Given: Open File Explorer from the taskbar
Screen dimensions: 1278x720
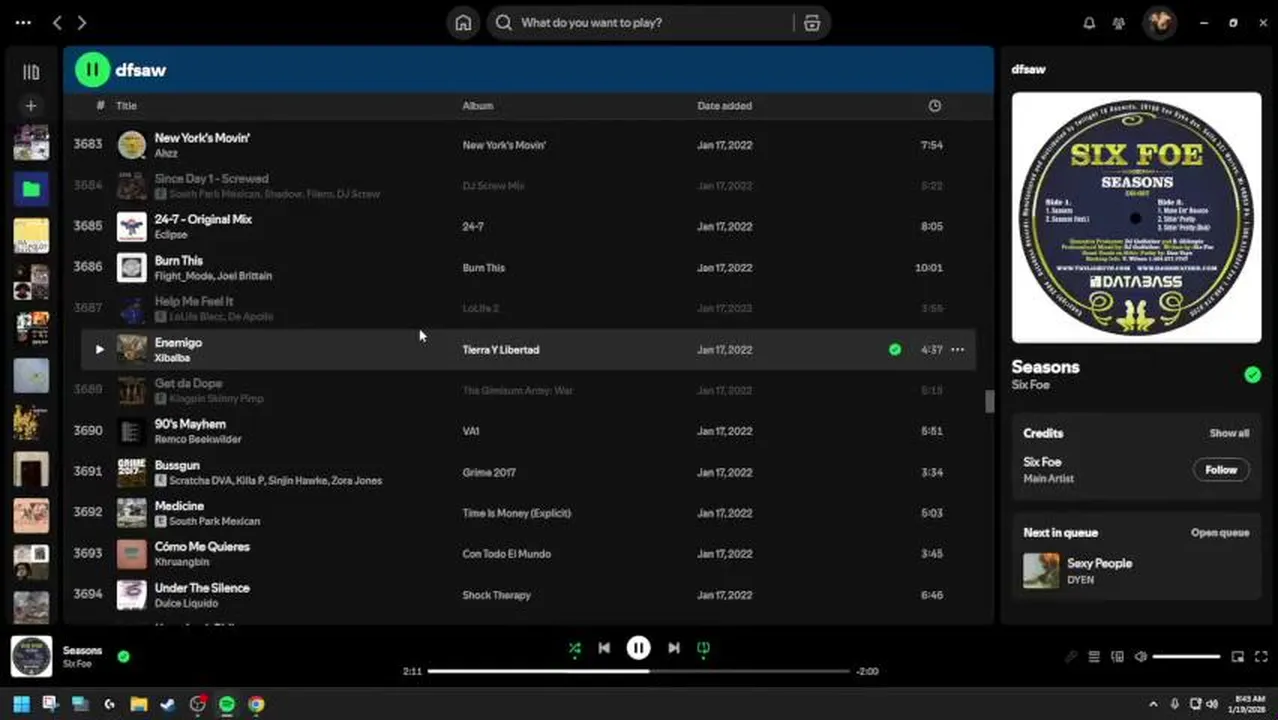Looking at the screenshot, I should pyautogui.click(x=139, y=704).
